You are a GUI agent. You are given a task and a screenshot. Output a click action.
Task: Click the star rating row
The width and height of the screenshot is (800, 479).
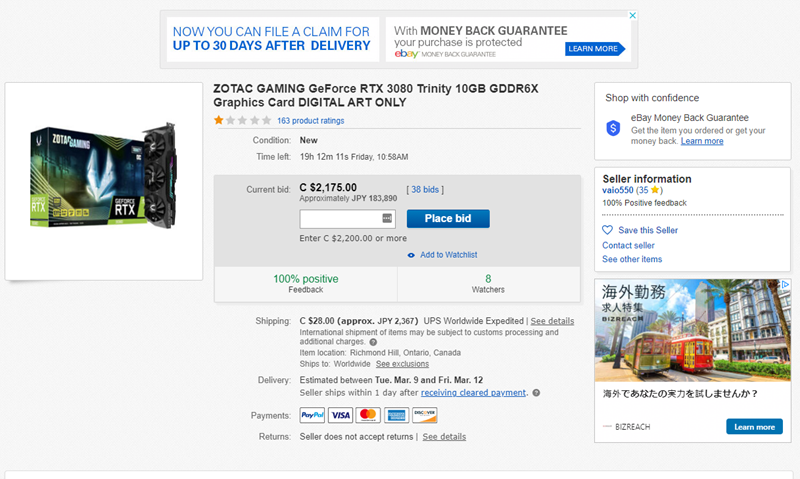tap(242, 120)
